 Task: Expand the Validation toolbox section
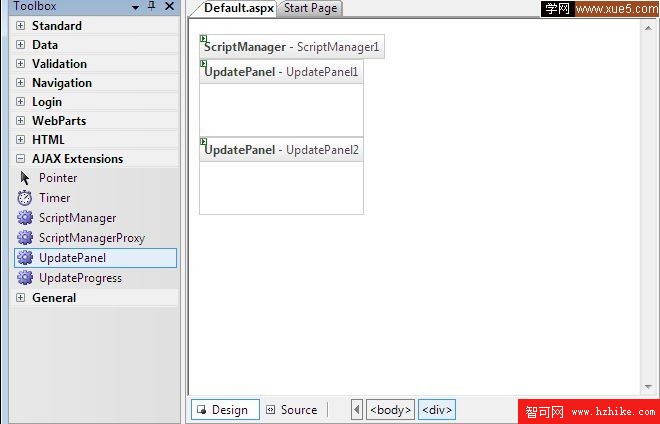click(x=20, y=64)
